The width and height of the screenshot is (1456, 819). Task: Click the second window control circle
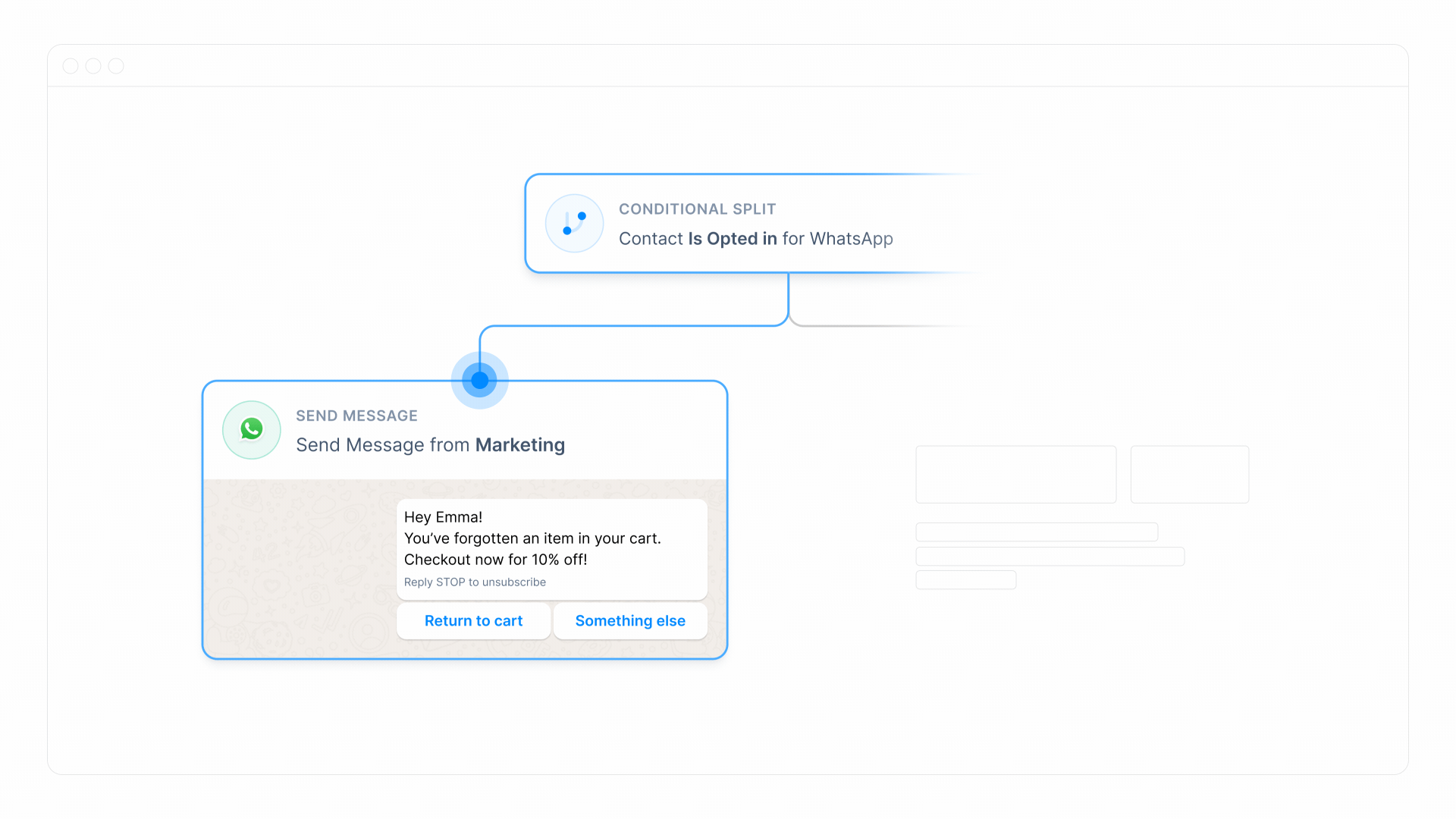(x=93, y=66)
